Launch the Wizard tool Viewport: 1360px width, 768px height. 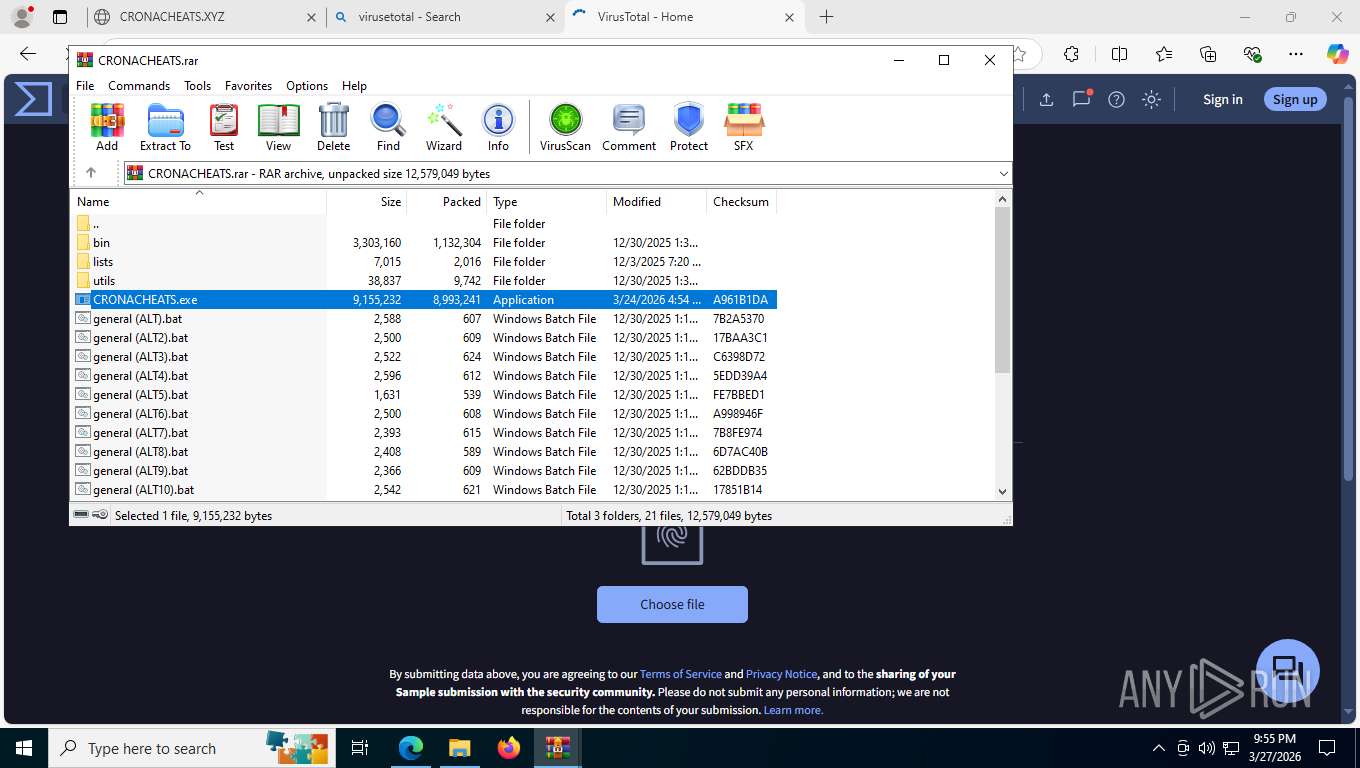click(444, 127)
